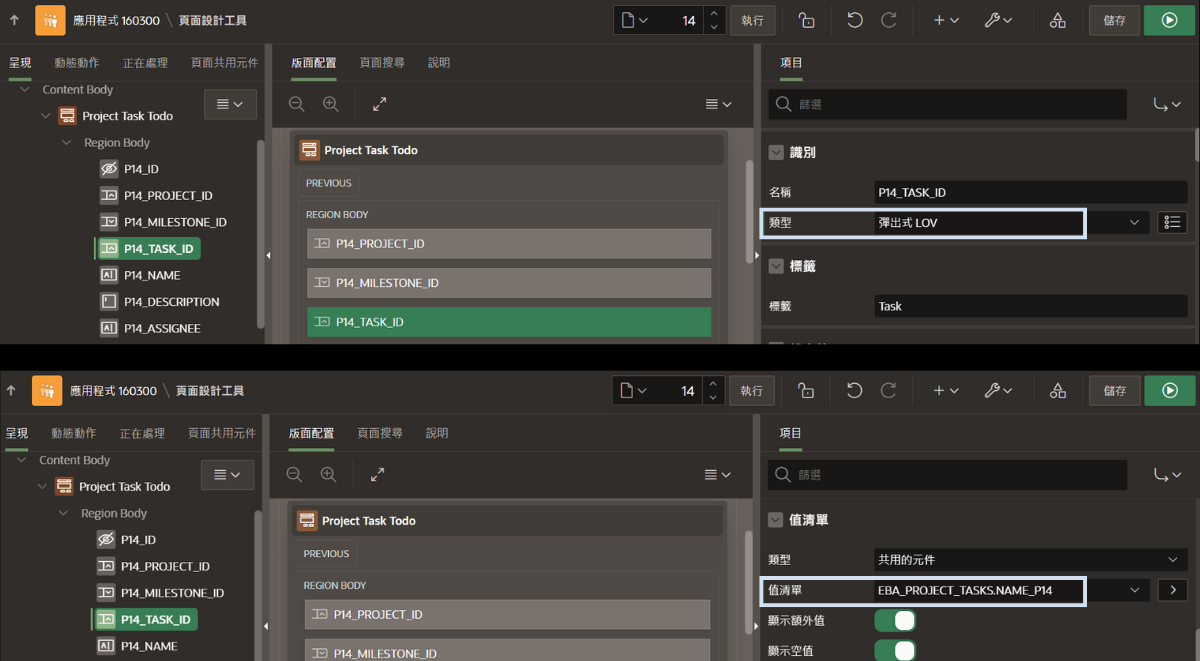Click the go-to-group arrow beside upper 篩選 field
The image size is (1200, 661).
pyautogui.click(x=1167, y=104)
